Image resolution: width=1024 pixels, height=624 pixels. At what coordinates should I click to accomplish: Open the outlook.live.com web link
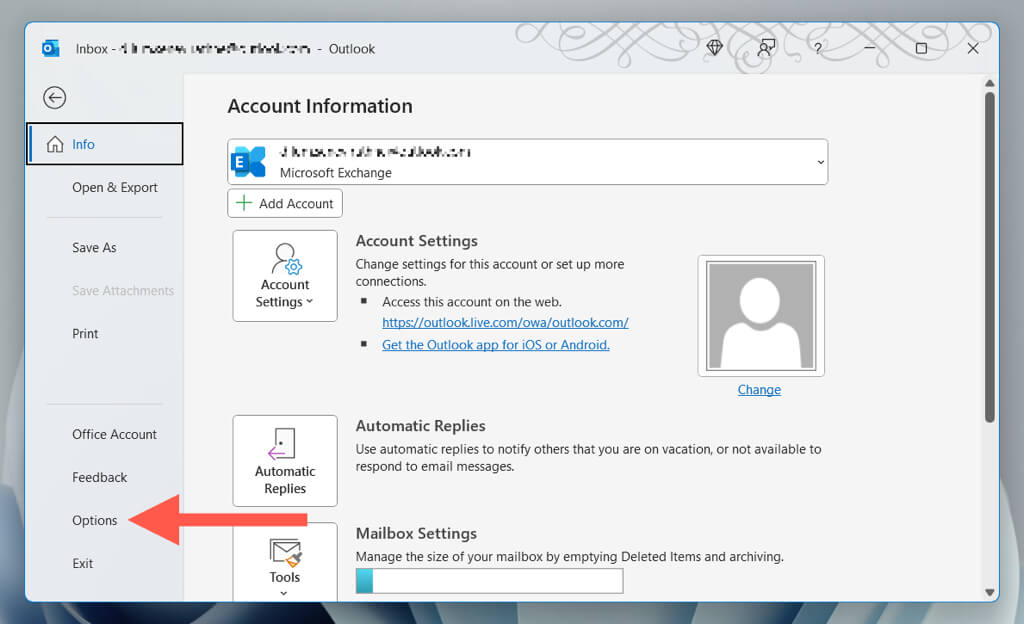click(505, 323)
